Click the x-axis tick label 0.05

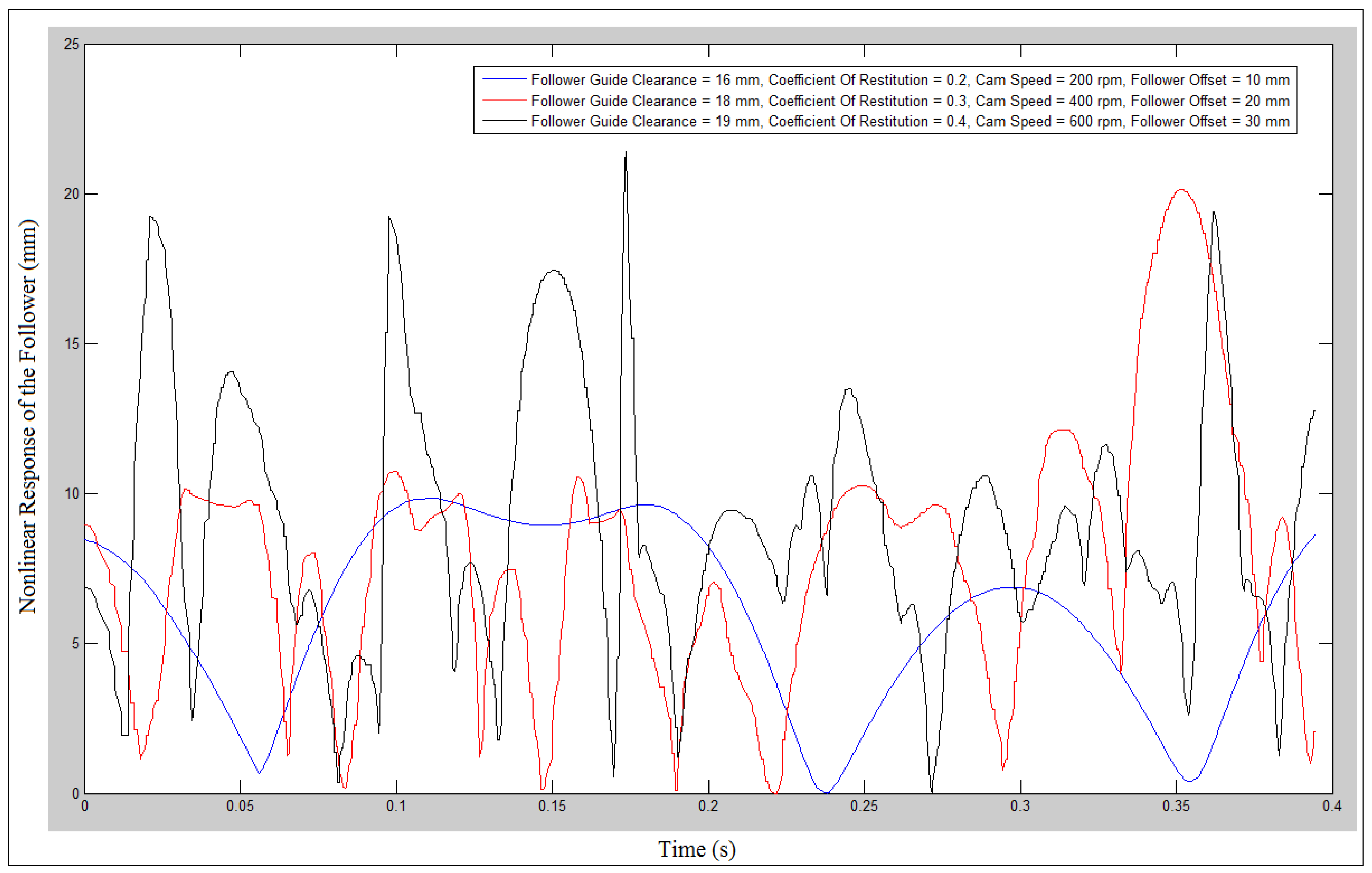[240, 806]
